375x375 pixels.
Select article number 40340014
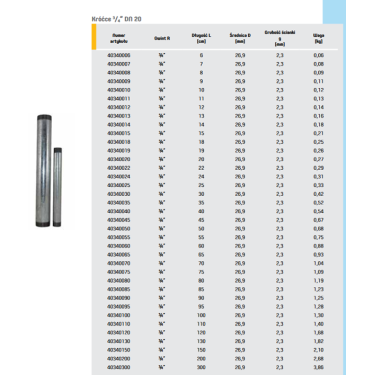[x=119, y=125]
